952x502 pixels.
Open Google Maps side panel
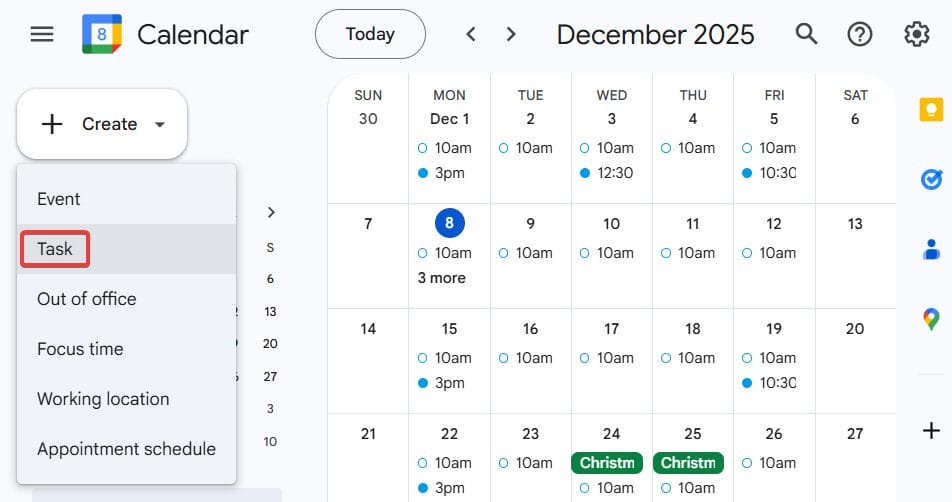(931, 319)
